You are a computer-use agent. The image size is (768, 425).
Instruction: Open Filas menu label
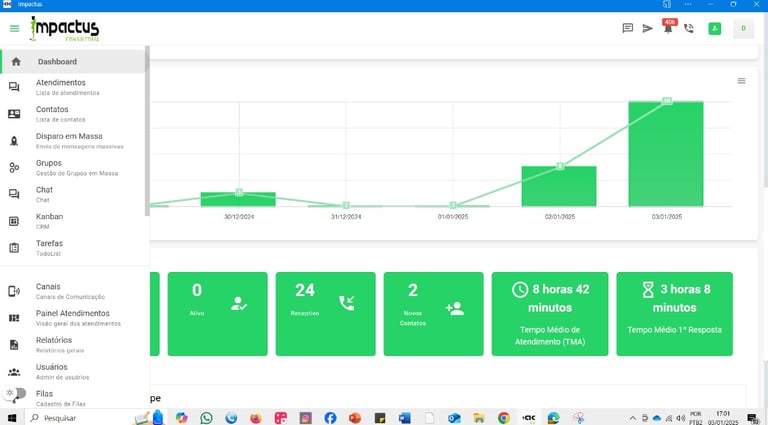point(44,394)
